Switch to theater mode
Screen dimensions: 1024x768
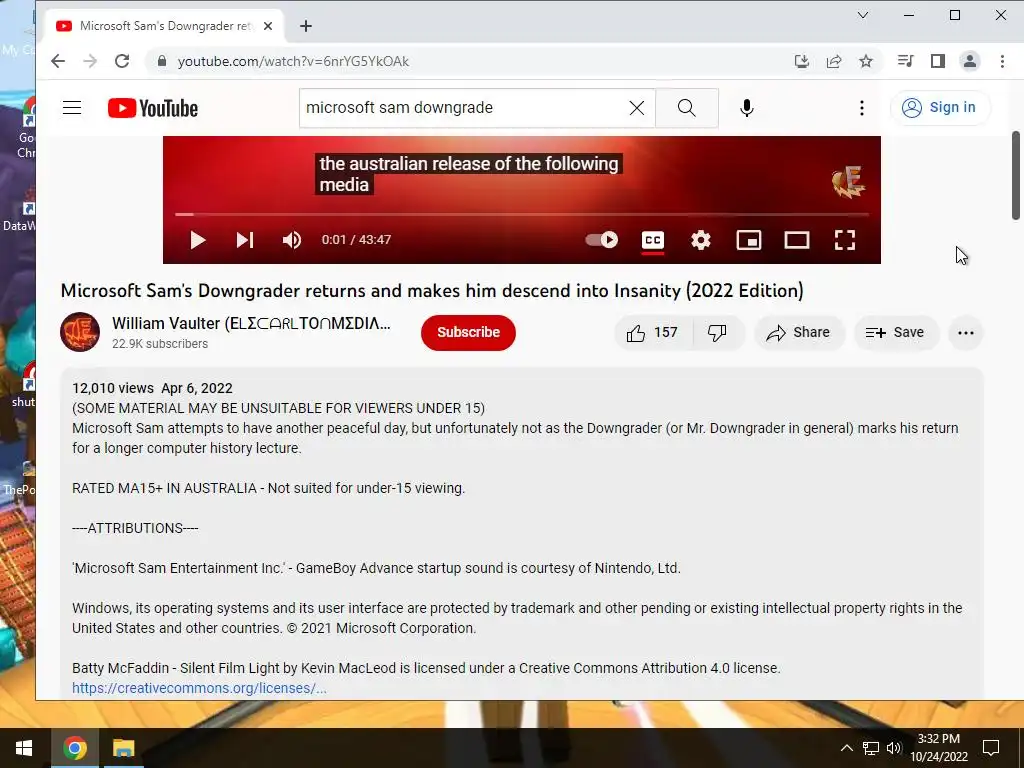(x=797, y=240)
